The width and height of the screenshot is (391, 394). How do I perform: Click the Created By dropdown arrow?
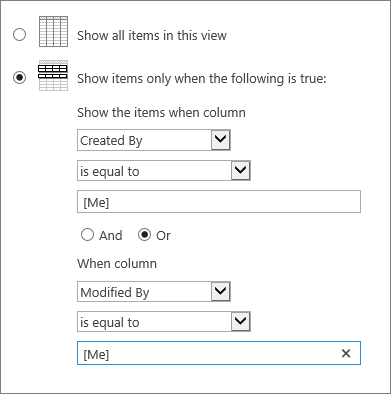coord(221,140)
